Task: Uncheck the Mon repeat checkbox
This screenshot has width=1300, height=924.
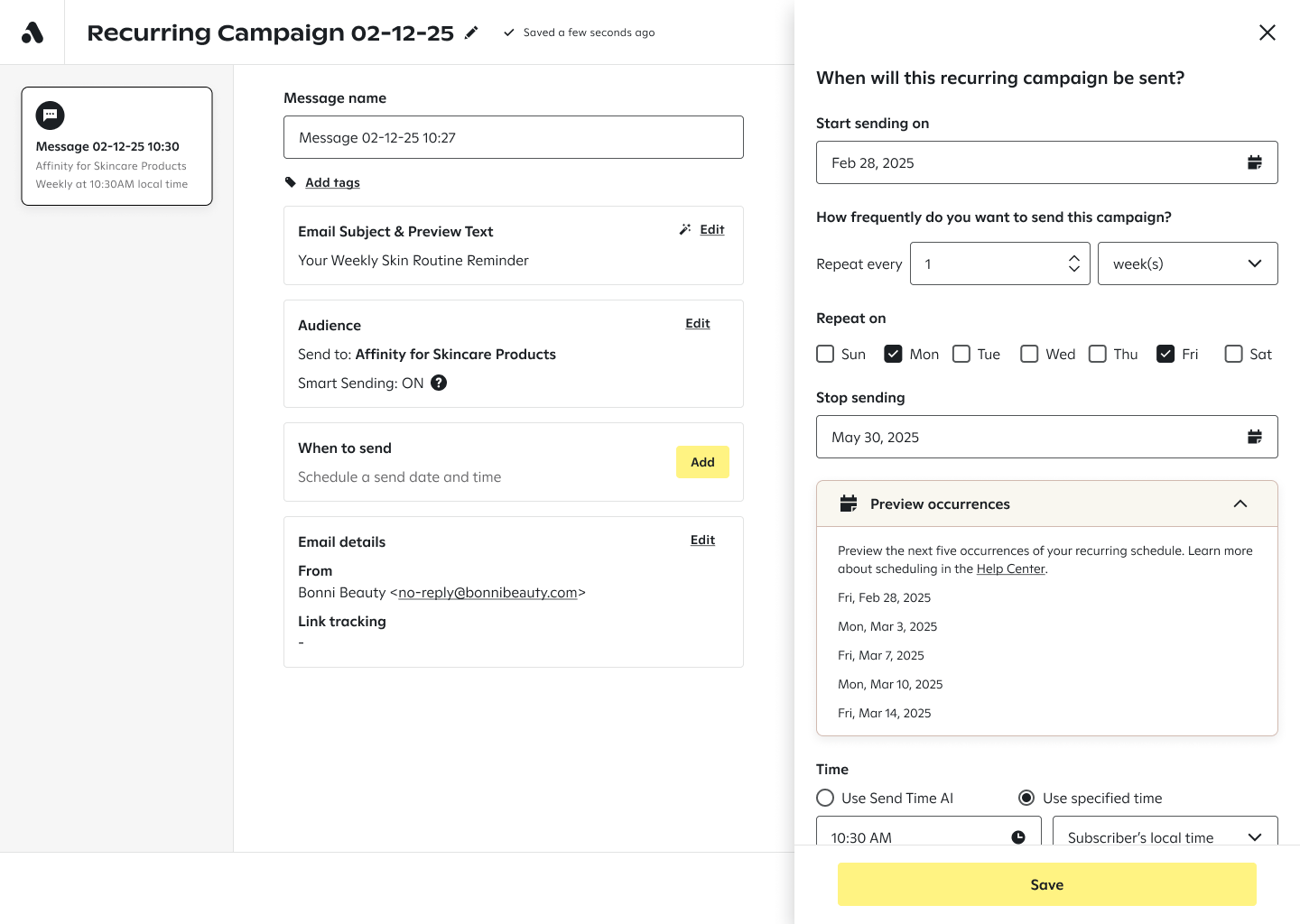Action: point(893,354)
